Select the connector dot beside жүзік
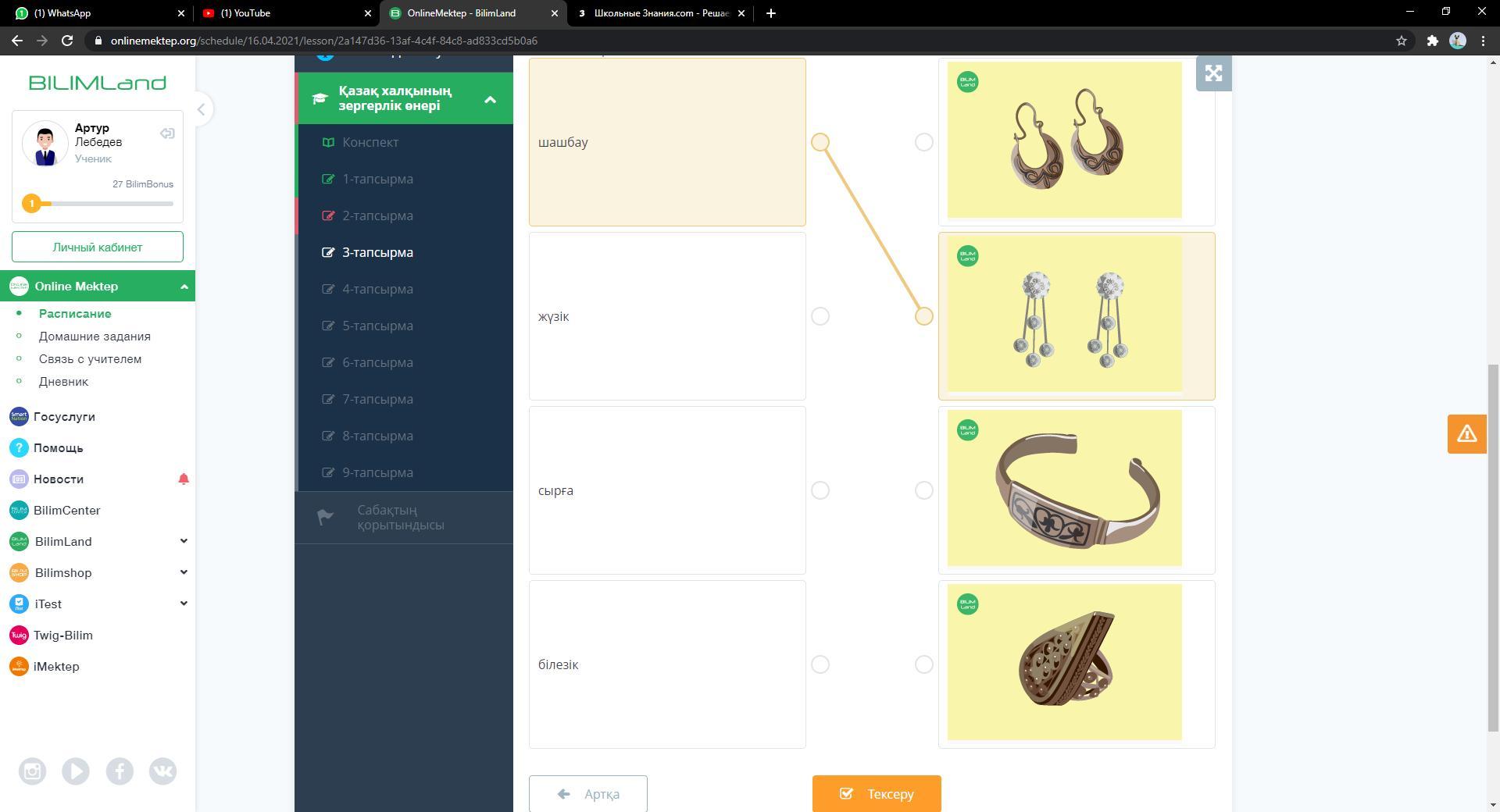 (820, 316)
